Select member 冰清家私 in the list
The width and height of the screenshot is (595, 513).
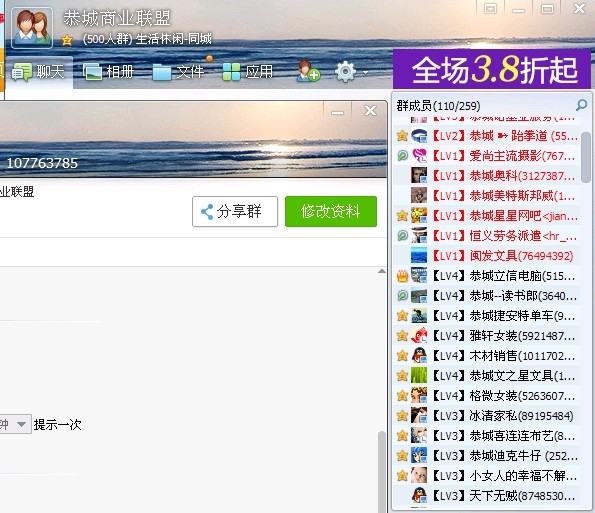point(487,416)
